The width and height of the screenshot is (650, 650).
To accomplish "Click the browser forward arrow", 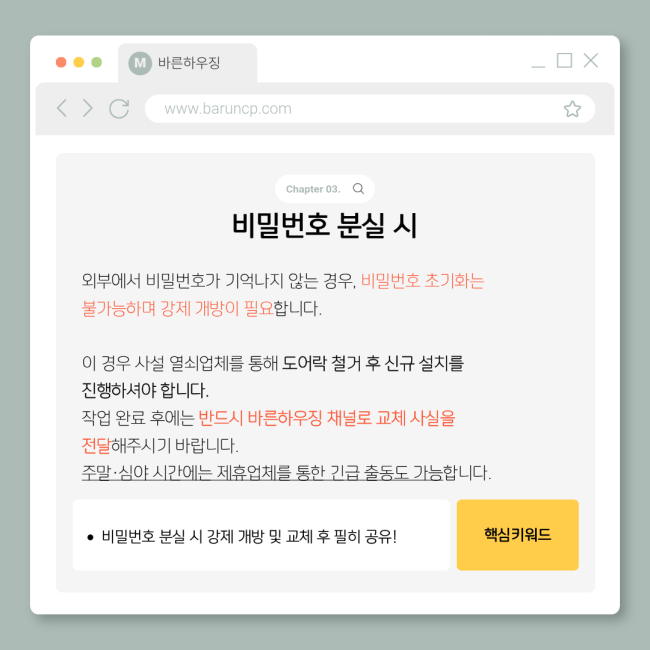I will [x=87, y=108].
